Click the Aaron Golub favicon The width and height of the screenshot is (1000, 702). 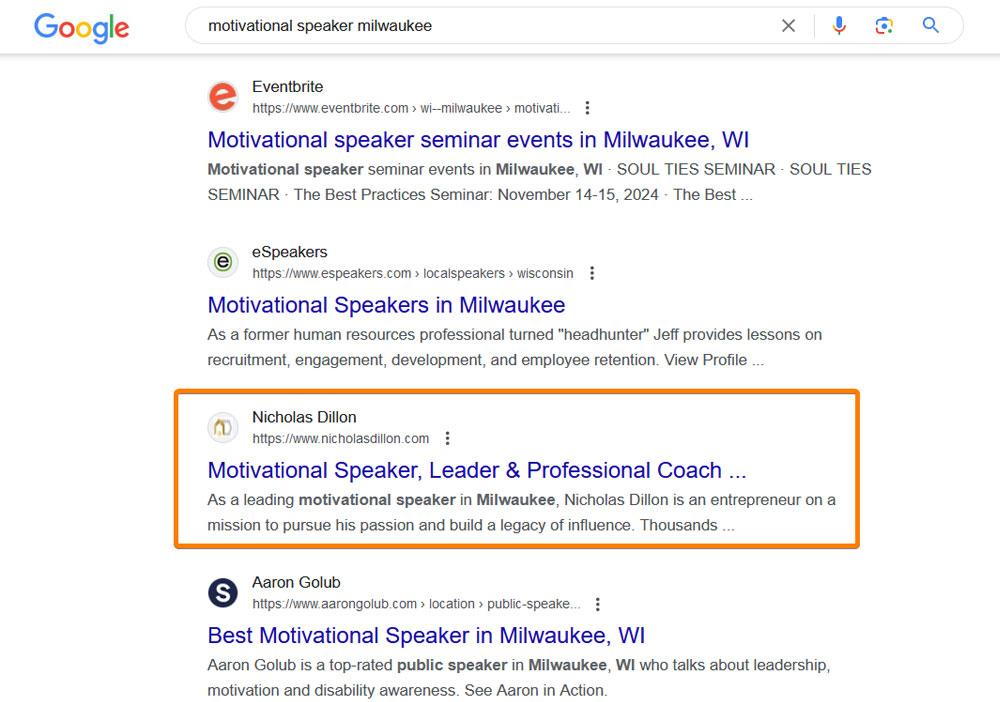point(223,592)
